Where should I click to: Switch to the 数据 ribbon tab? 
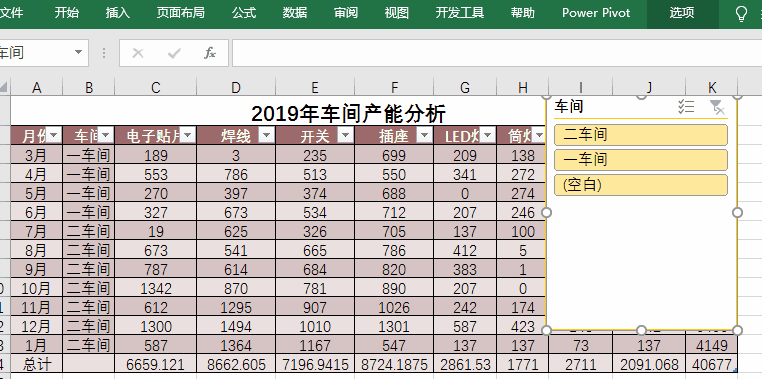pyautogui.click(x=295, y=13)
